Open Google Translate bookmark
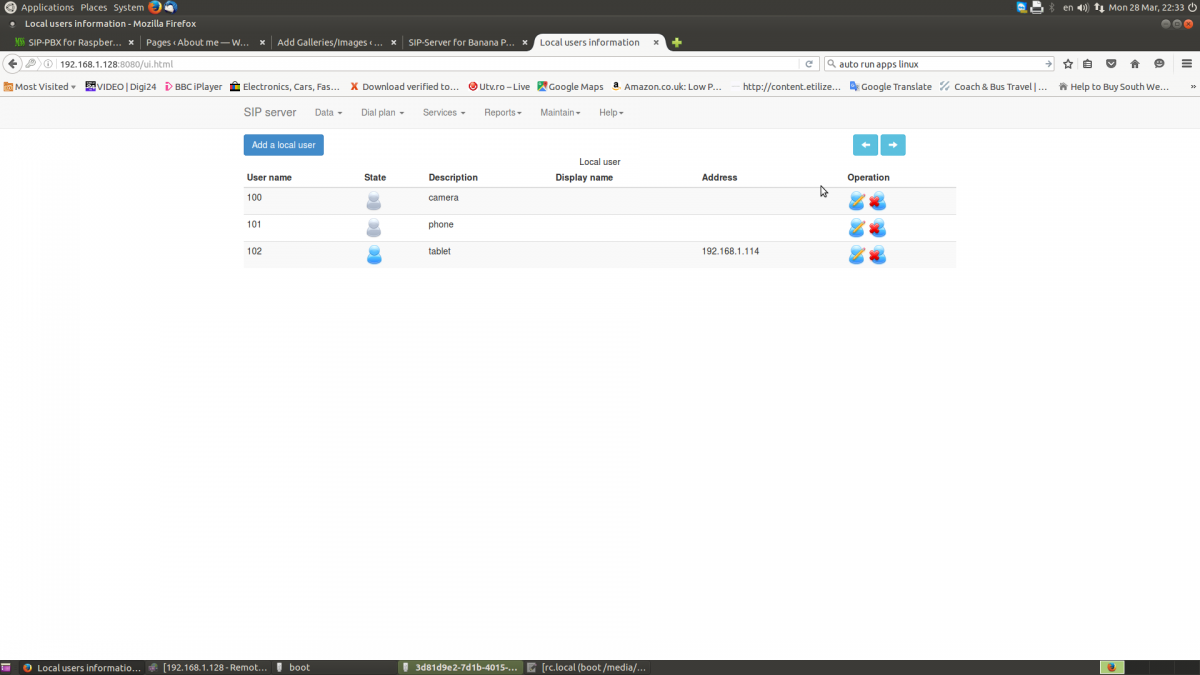 [x=890, y=87]
